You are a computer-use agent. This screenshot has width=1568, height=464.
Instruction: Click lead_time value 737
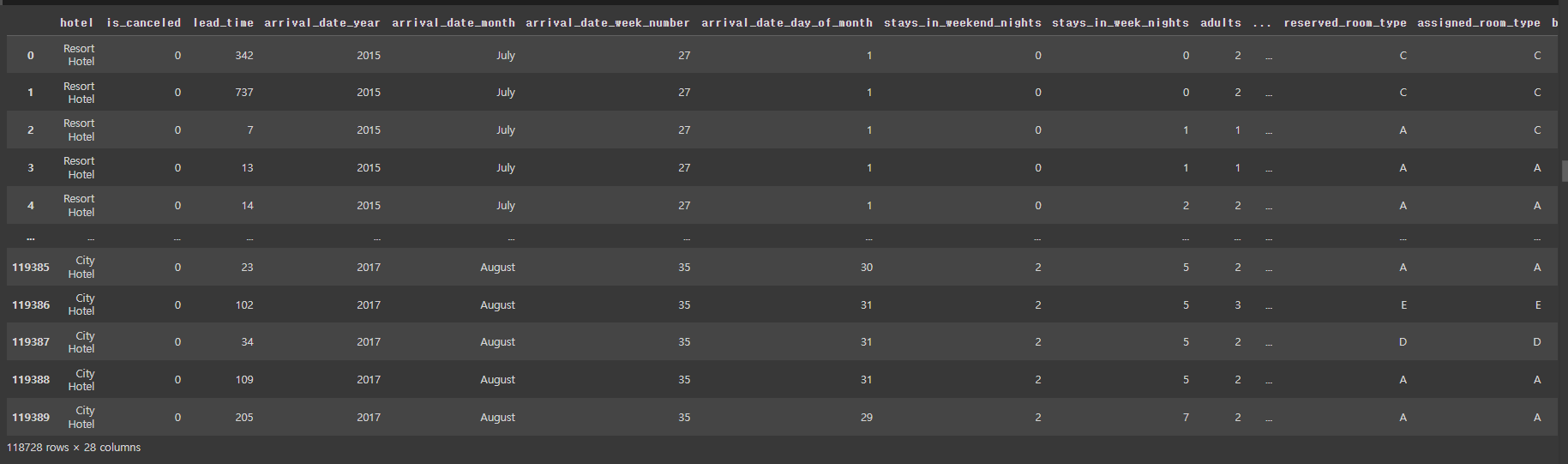click(244, 93)
